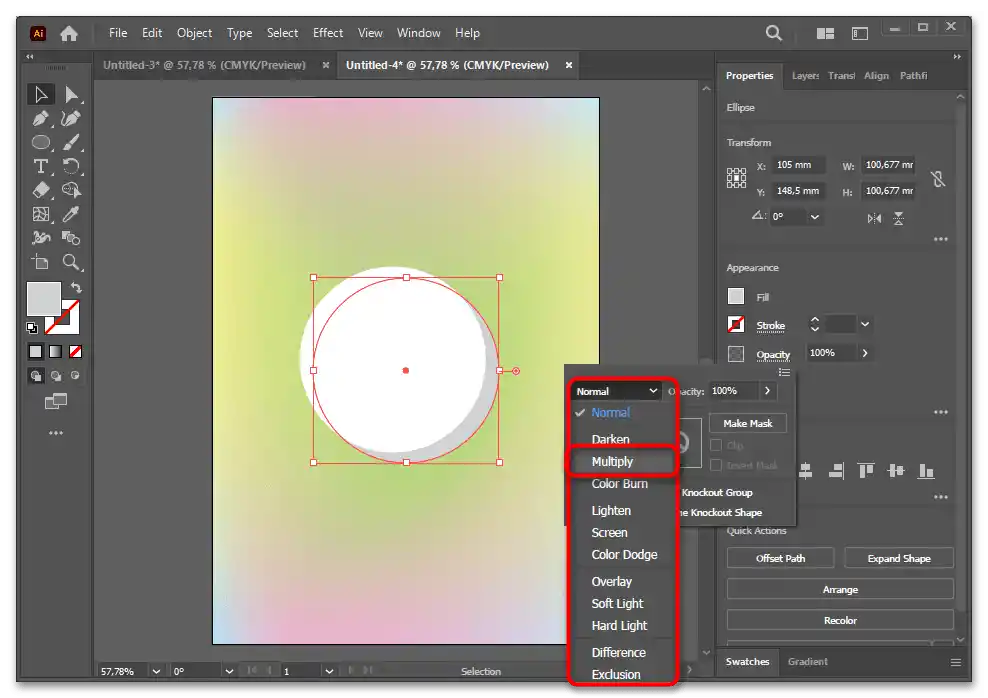Open the rotation angle dropdown in Transform
Screen dimensions: 988x698
click(x=815, y=217)
